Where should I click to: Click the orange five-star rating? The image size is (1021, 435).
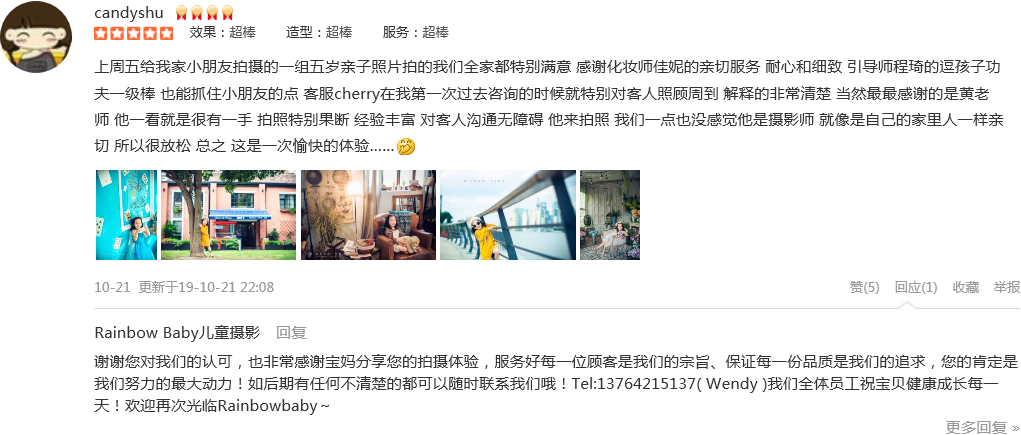pyautogui.click(x=133, y=33)
